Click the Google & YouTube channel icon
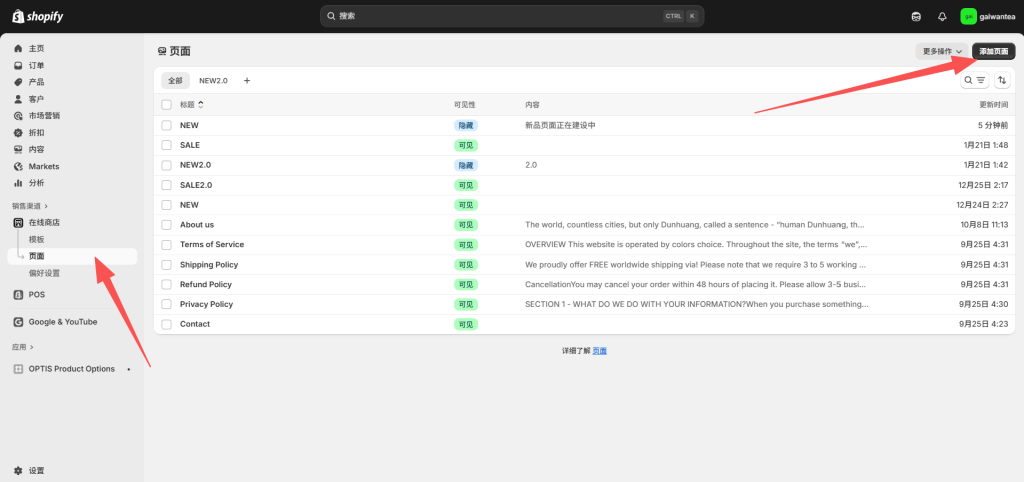Viewport: 1024px width, 482px height. (18, 322)
